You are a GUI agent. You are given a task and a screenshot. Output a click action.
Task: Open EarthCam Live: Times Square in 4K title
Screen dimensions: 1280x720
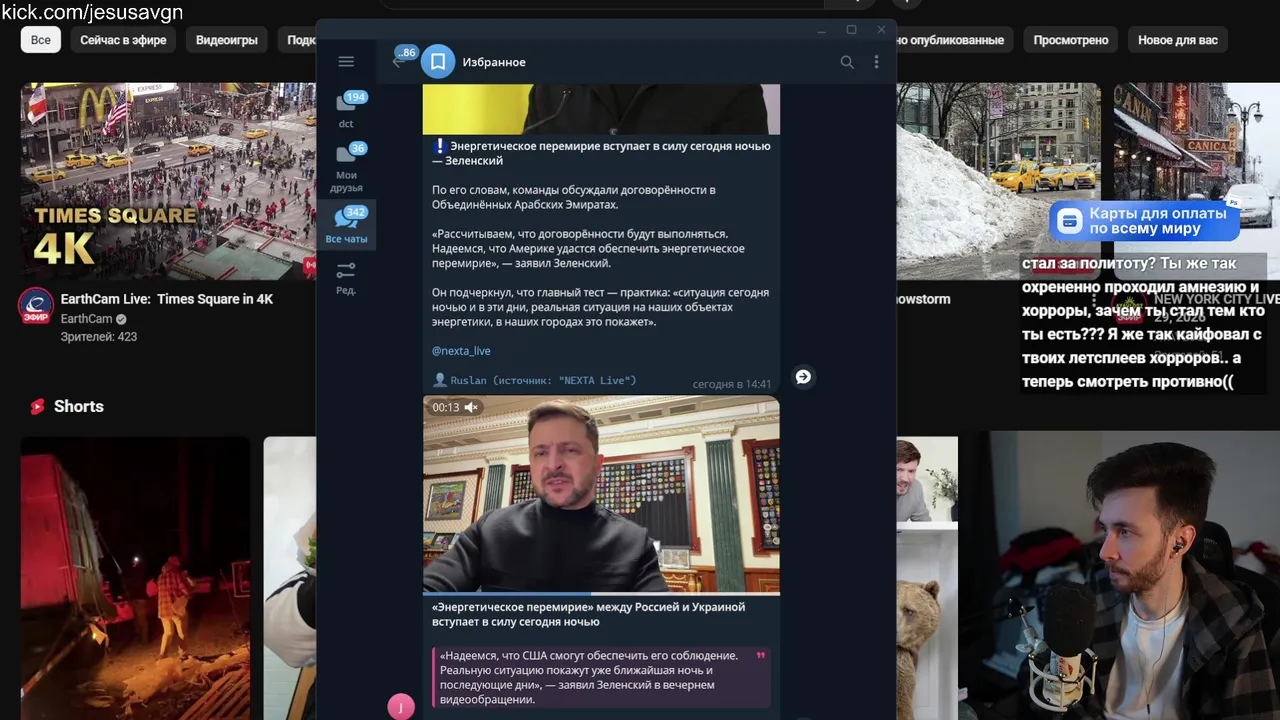click(167, 299)
